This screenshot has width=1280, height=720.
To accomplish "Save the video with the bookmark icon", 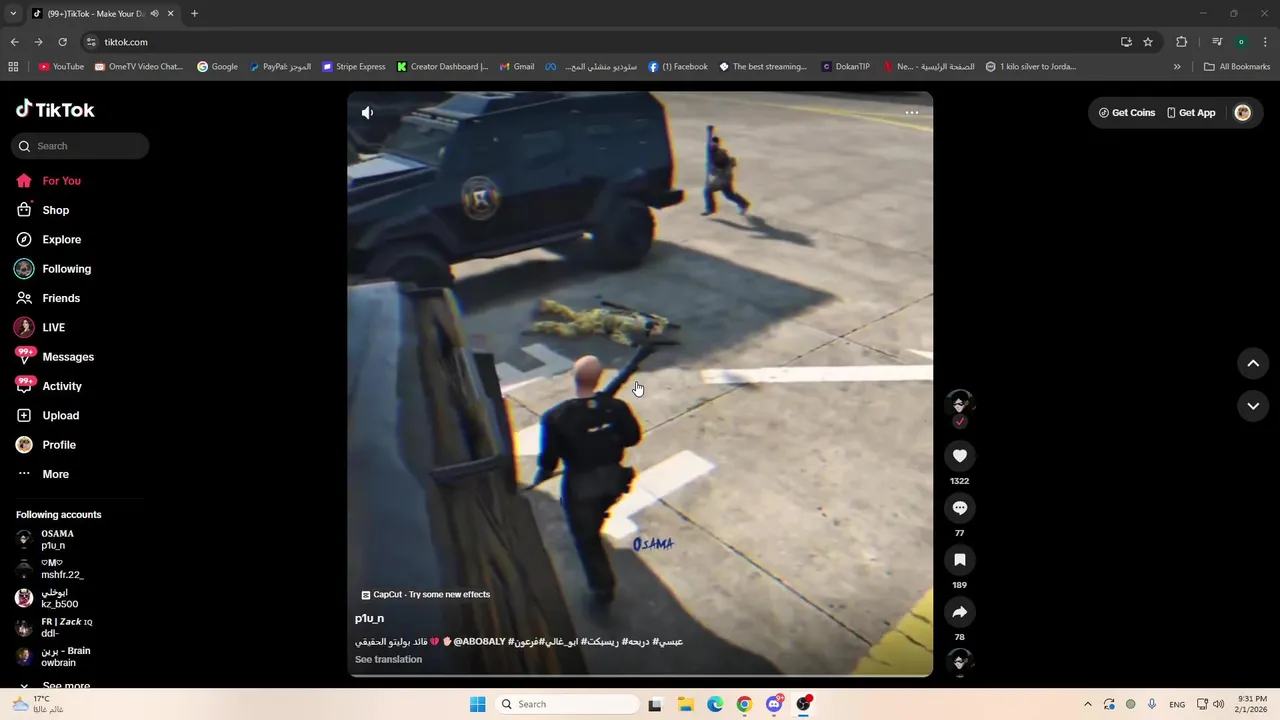I will (959, 560).
